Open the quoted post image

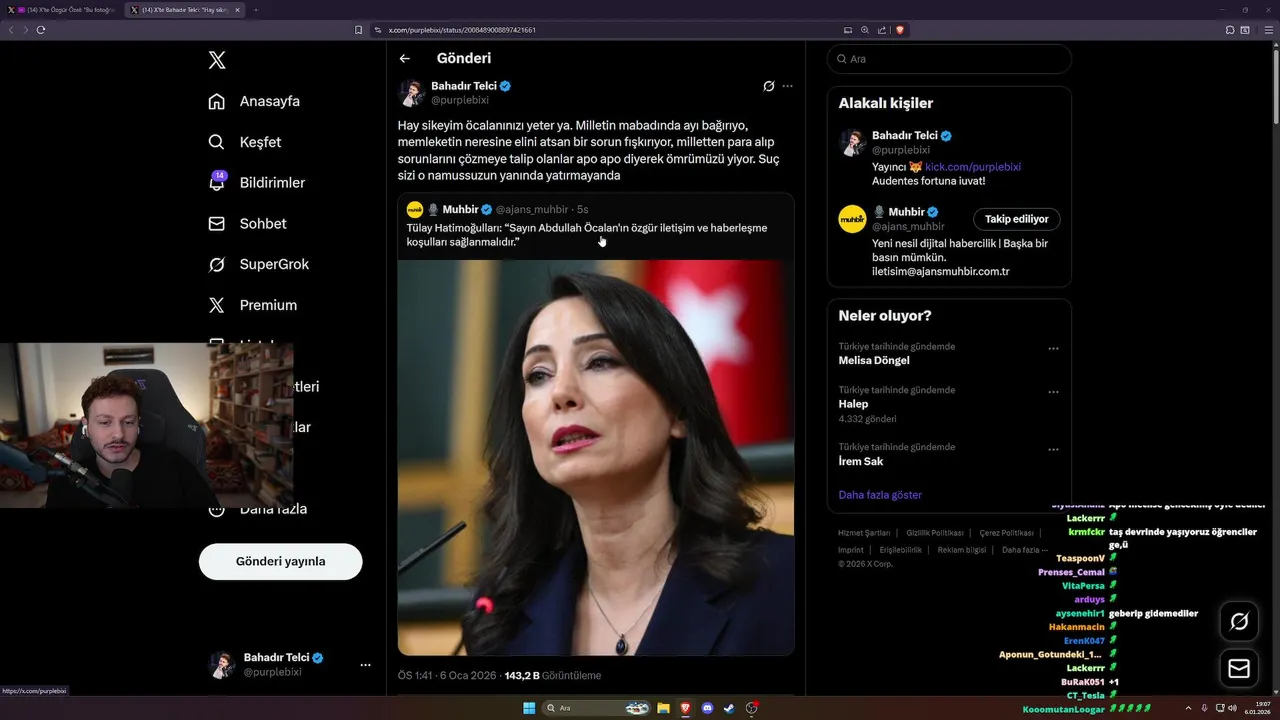tap(596, 457)
